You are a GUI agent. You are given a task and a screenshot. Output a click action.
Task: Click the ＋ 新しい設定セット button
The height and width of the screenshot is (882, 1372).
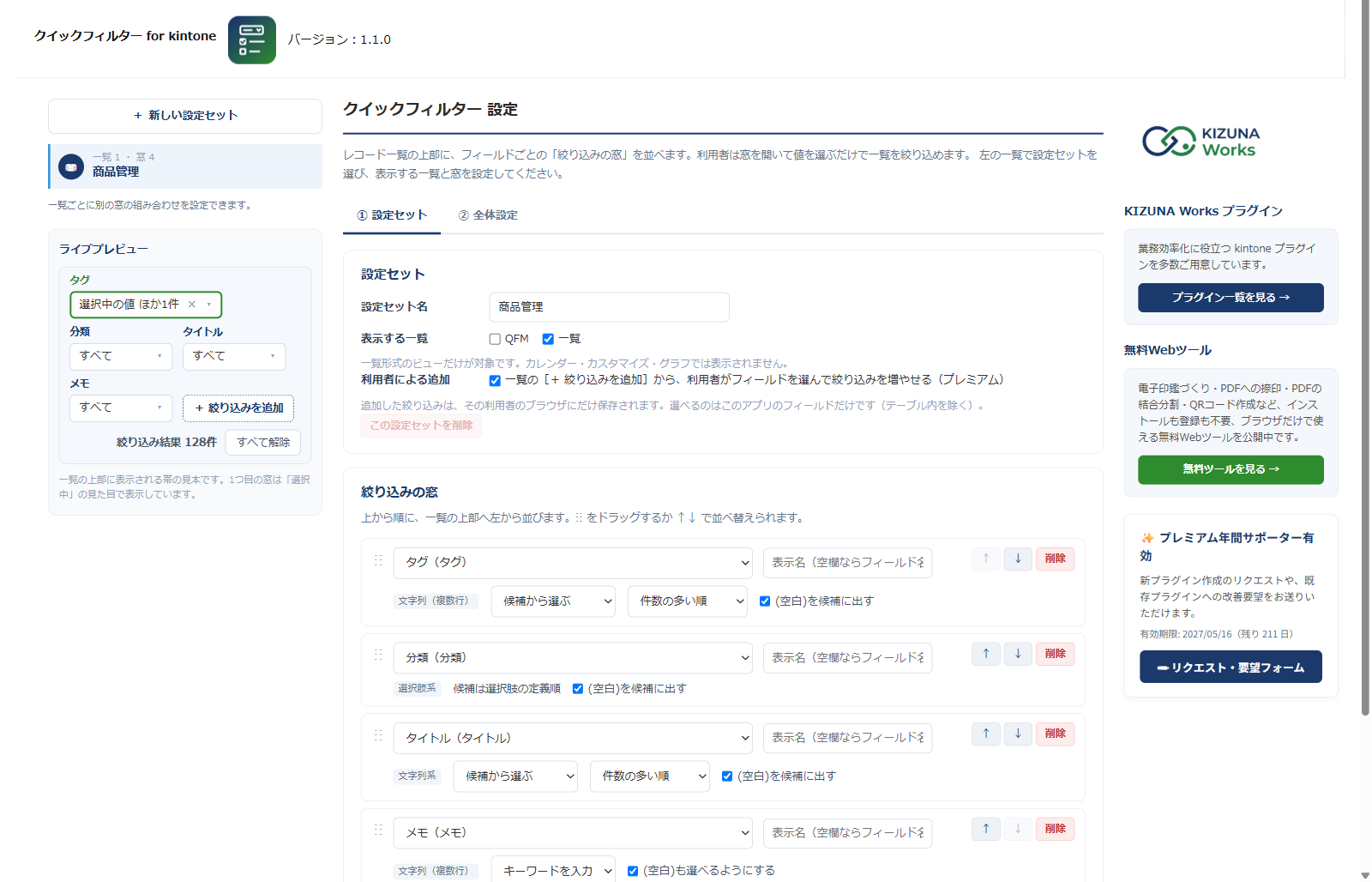pyautogui.click(x=185, y=116)
